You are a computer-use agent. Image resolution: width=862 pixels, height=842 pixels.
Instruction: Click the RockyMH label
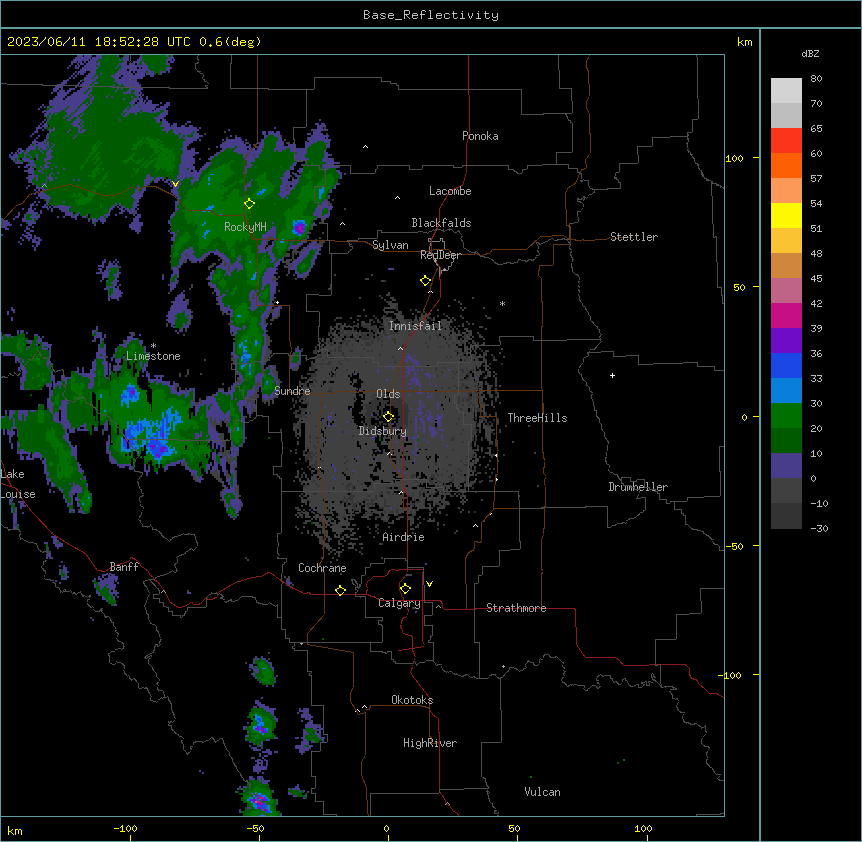tap(245, 227)
